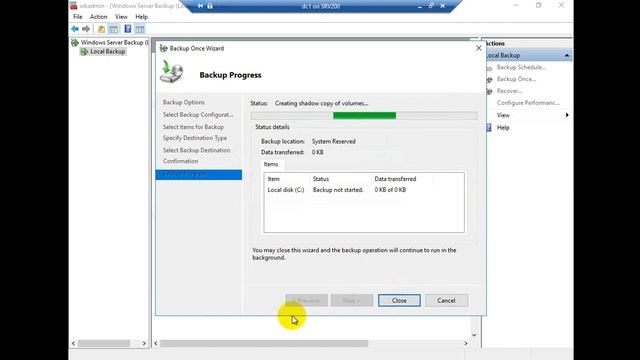
Task: Click Backup Schedule action in Actions pane
Action: click(521, 67)
